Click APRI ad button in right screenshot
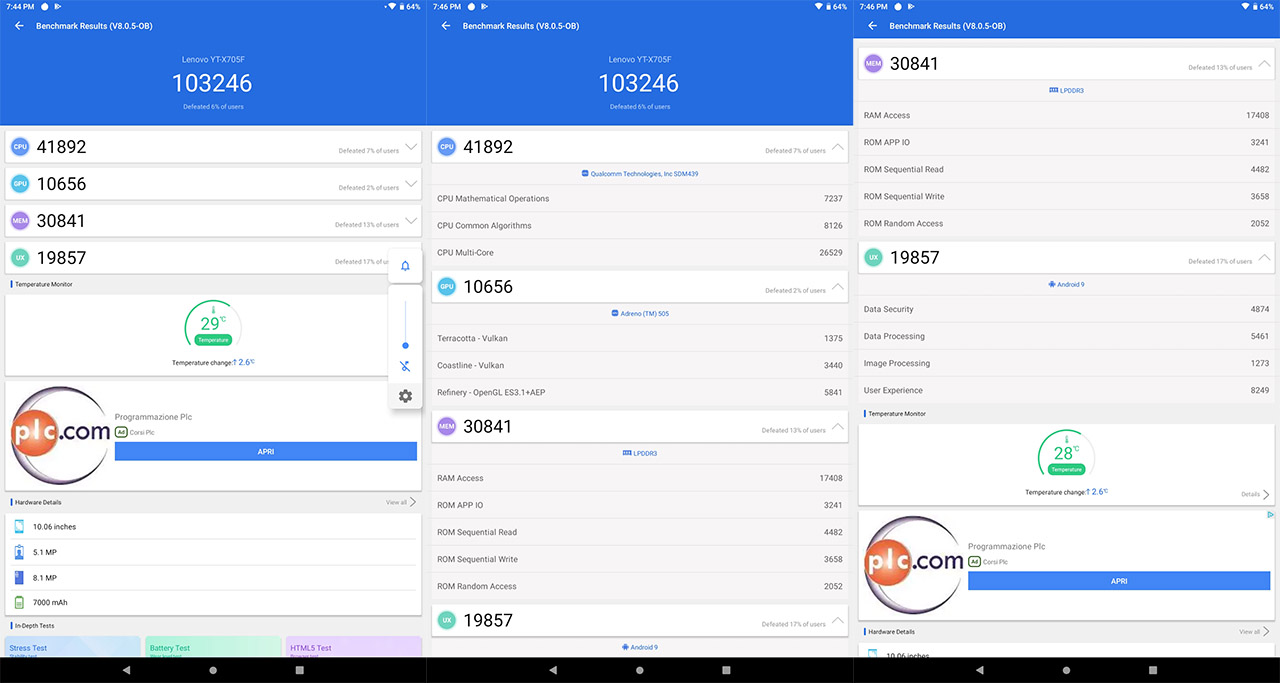The height and width of the screenshot is (683, 1280). (1119, 581)
